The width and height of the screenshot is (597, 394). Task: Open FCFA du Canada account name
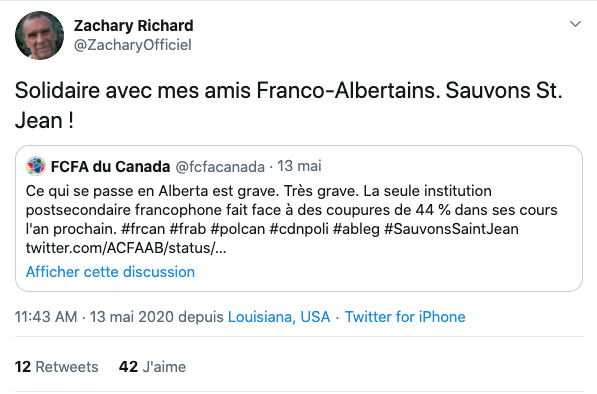pyautogui.click(x=110, y=166)
